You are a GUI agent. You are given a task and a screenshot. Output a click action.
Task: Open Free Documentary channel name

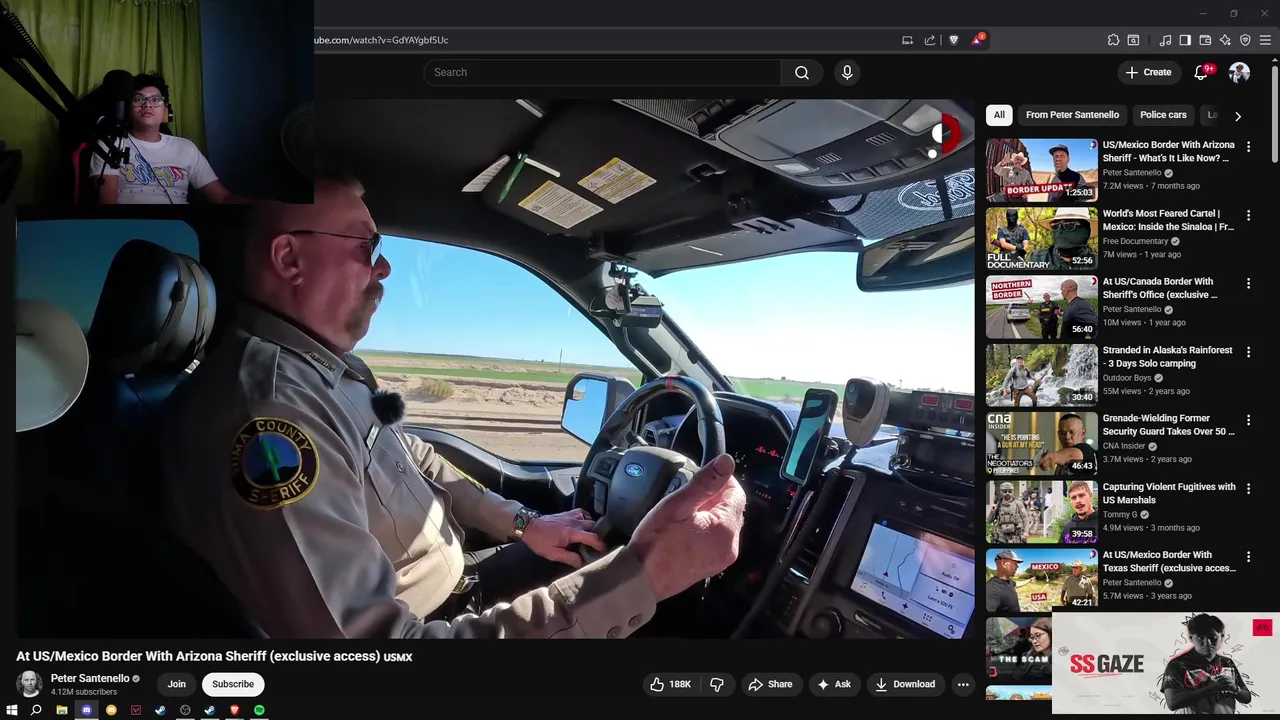1135,241
